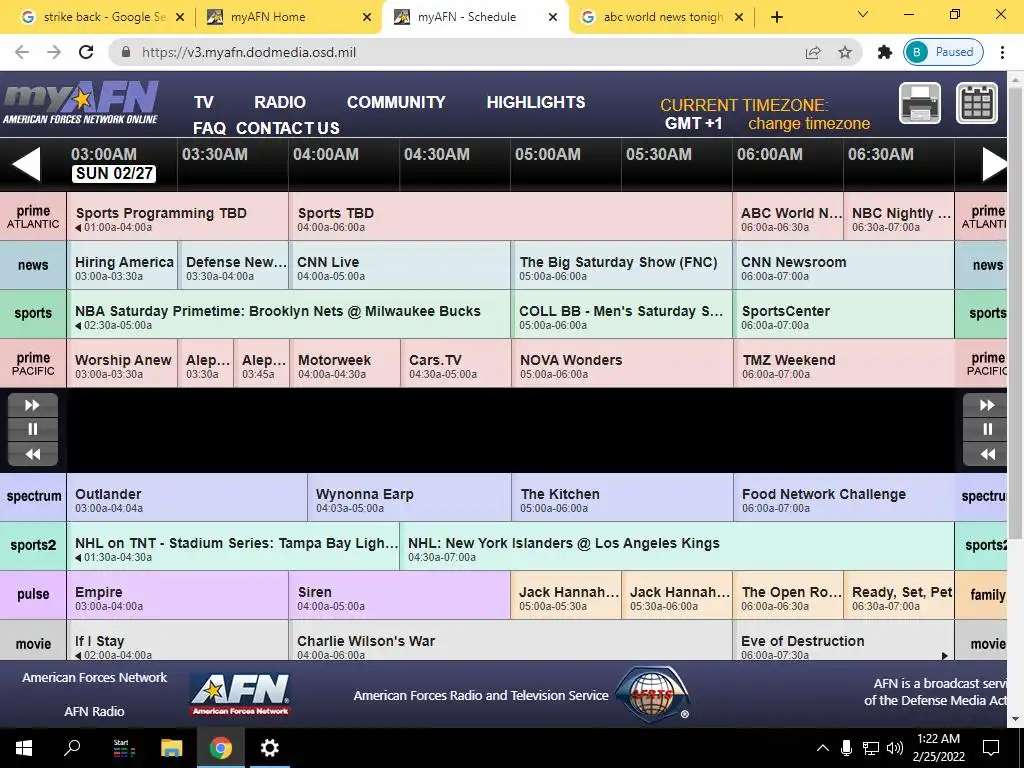Open Settings gear in taskbar
The image size is (1024, 768).
click(270, 748)
